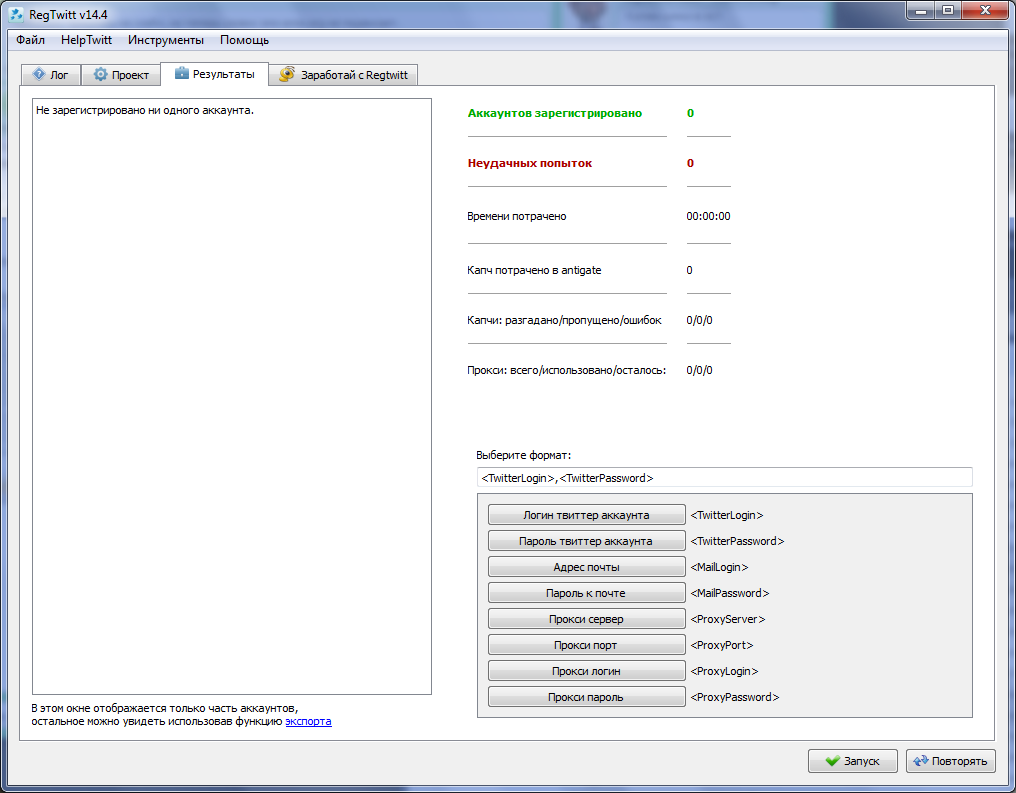Follow the экспорта link
The height and width of the screenshot is (793, 1016).
pos(308,721)
